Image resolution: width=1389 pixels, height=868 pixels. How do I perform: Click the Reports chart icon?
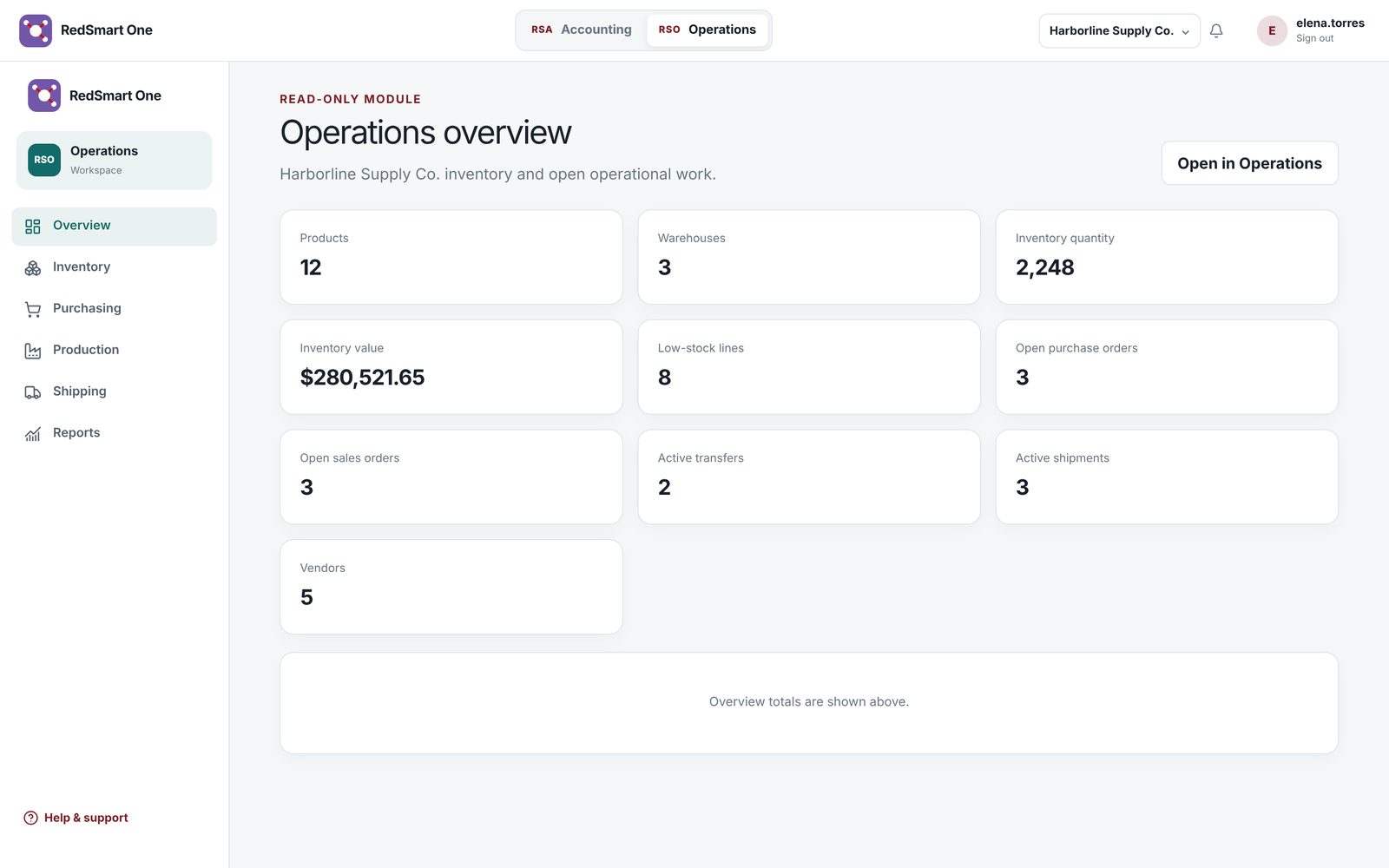[33, 434]
